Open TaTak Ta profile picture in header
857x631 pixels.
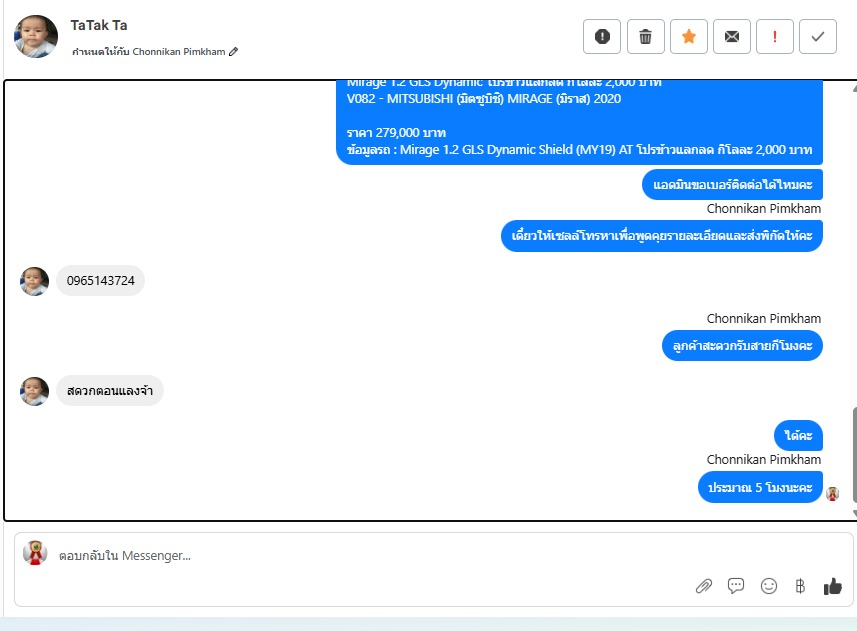tap(36, 37)
